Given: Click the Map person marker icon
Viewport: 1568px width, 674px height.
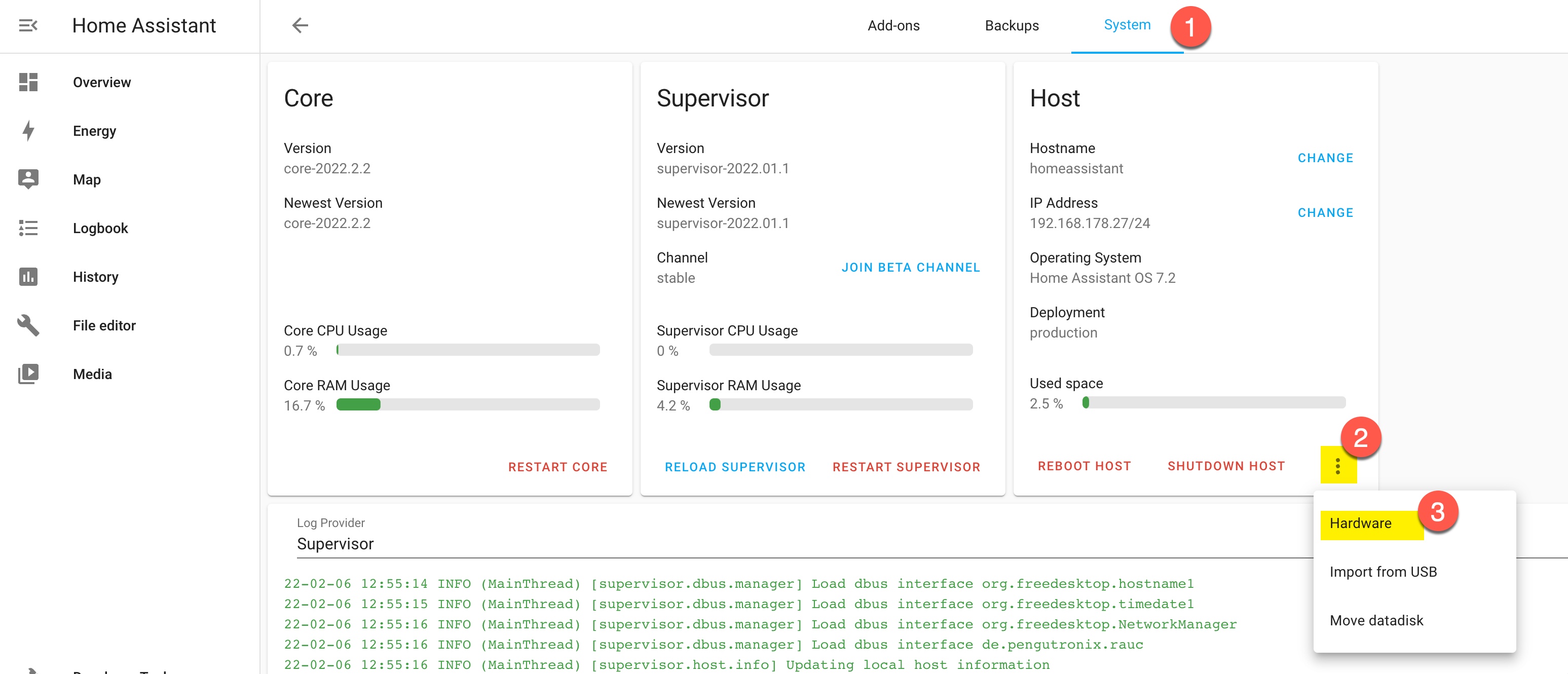Looking at the screenshot, I should (28, 179).
